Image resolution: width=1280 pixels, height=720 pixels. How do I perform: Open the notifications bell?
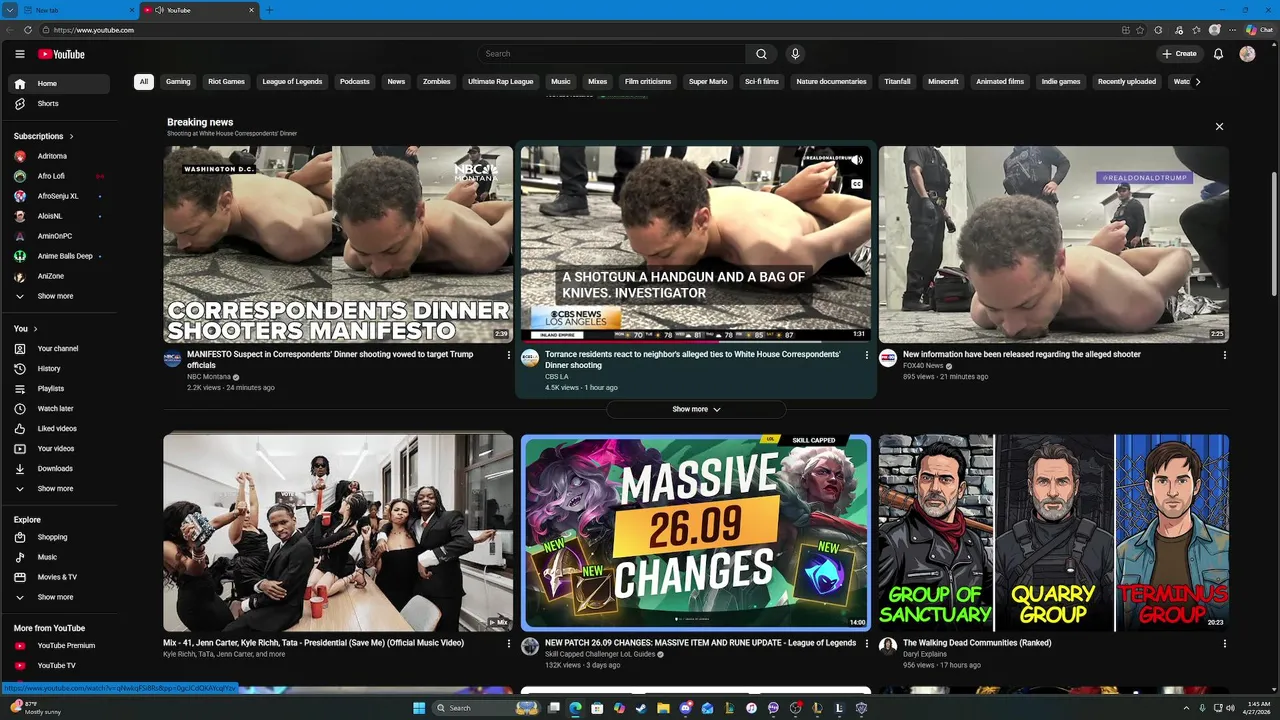point(1218,54)
